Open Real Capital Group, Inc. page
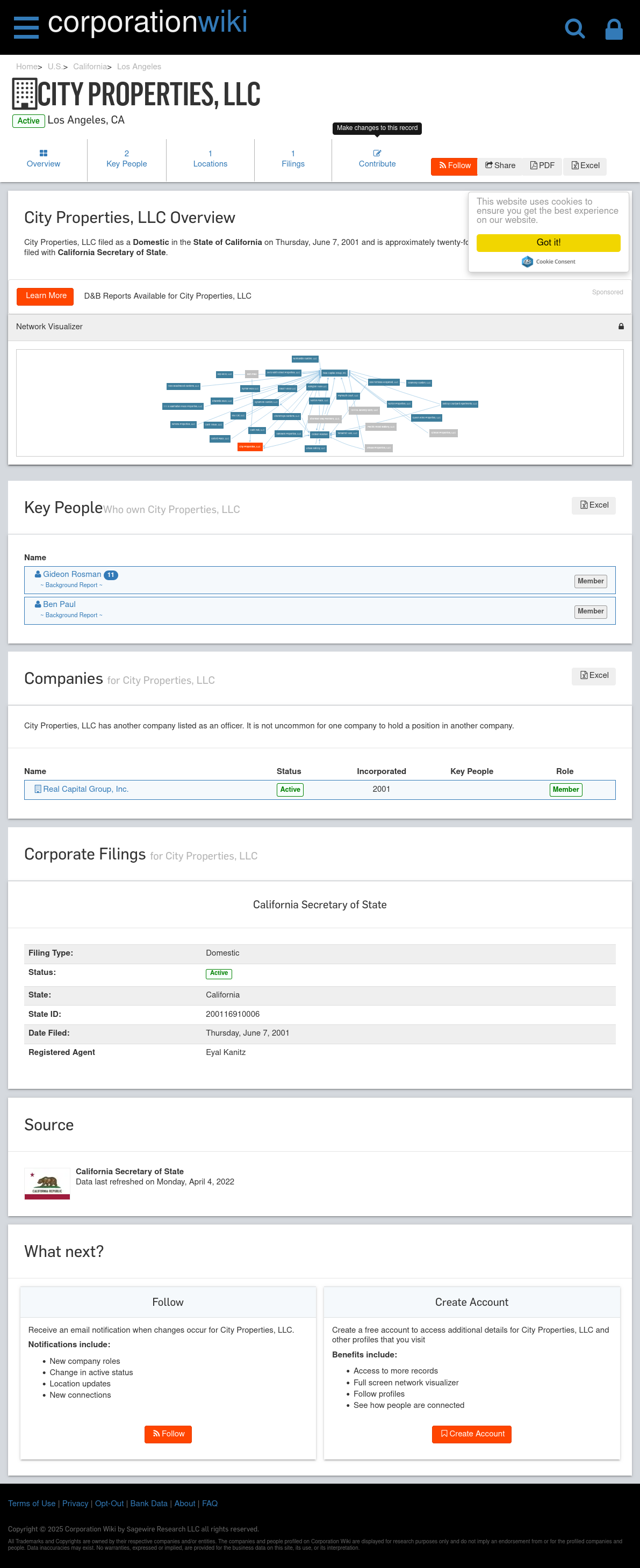The width and height of the screenshot is (640, 1568). pyautogui.click(x=85, y=790)
